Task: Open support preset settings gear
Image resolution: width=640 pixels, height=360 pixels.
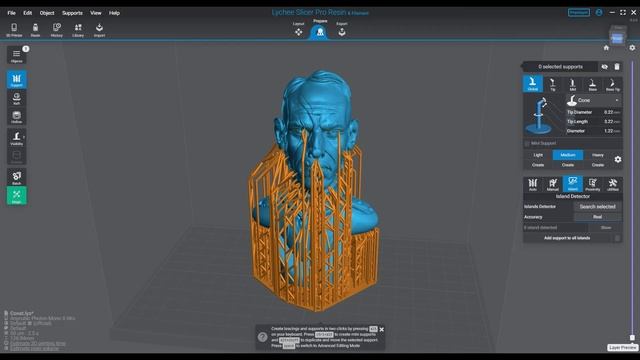Action: point(618,160)
